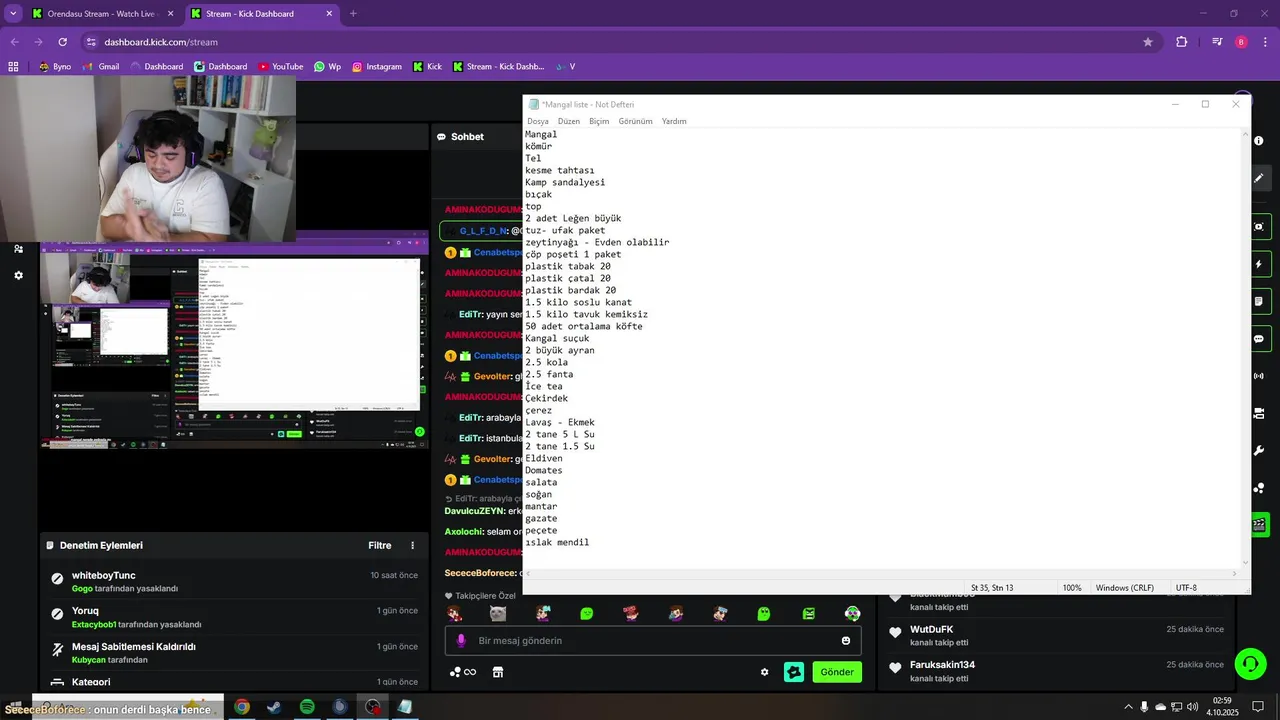Open the broadcast signal icon in right sidebar
Image resolution: width=1280 pixels, height=720 pixels.
tap(1259, 376)
